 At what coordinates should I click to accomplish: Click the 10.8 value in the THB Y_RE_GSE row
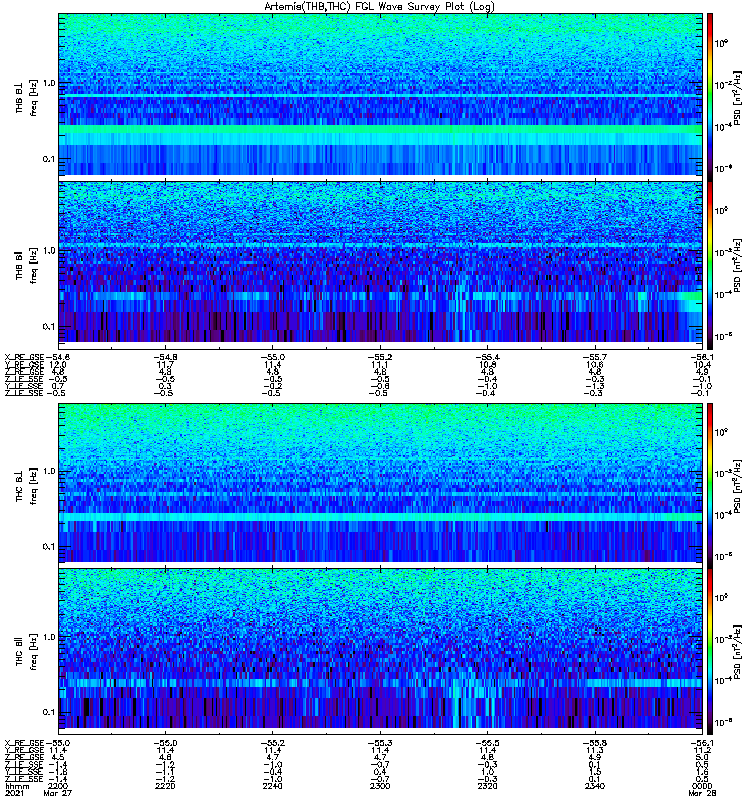point(487,365)
